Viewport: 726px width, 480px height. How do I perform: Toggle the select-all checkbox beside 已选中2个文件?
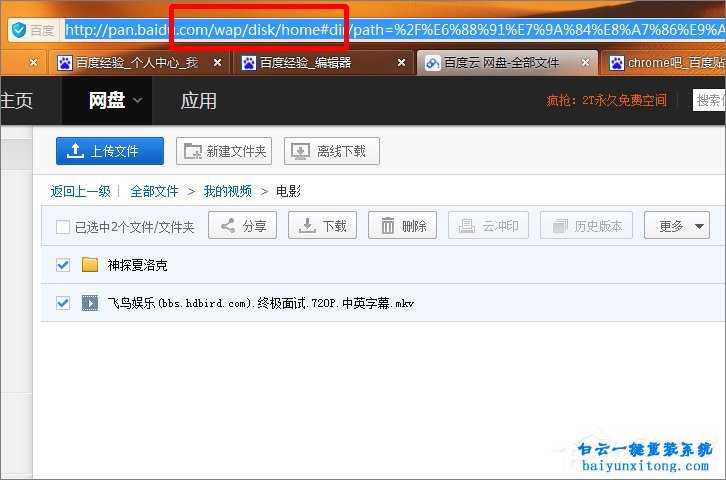(63, 227)
